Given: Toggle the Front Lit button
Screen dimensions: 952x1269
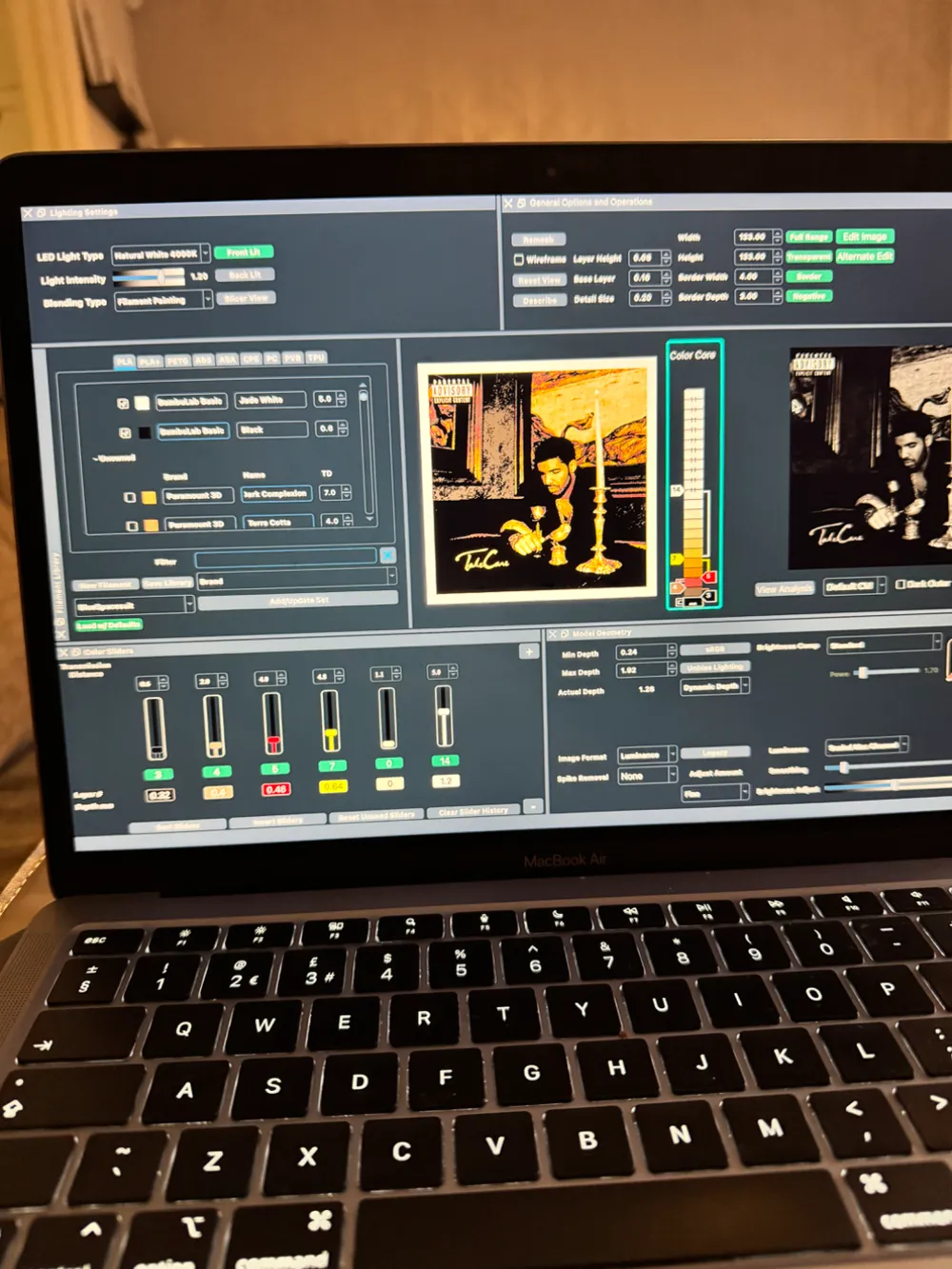Looking at the screenshot, I should [244, 252].
